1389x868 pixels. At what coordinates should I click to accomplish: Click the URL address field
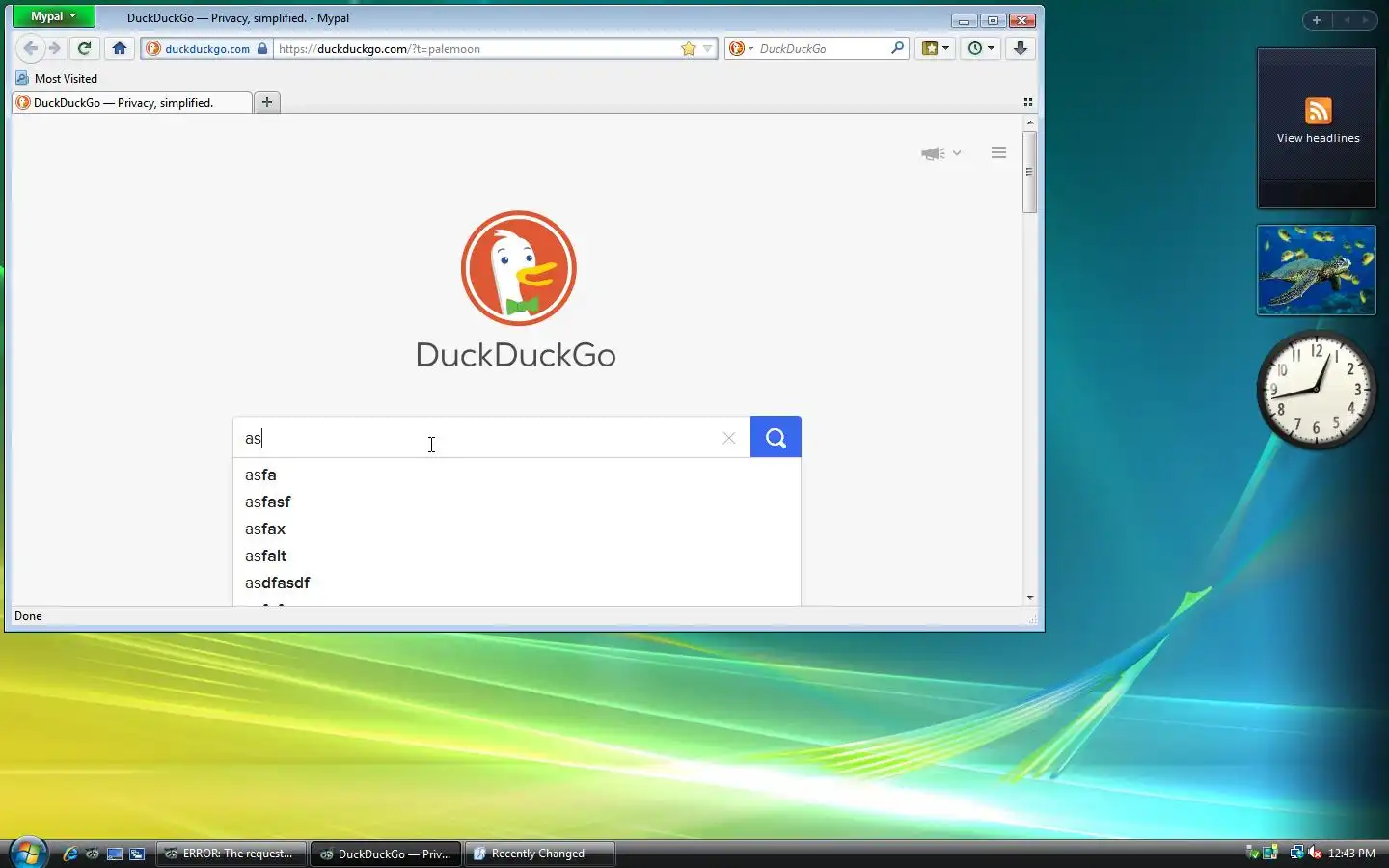tap(475, 48)
